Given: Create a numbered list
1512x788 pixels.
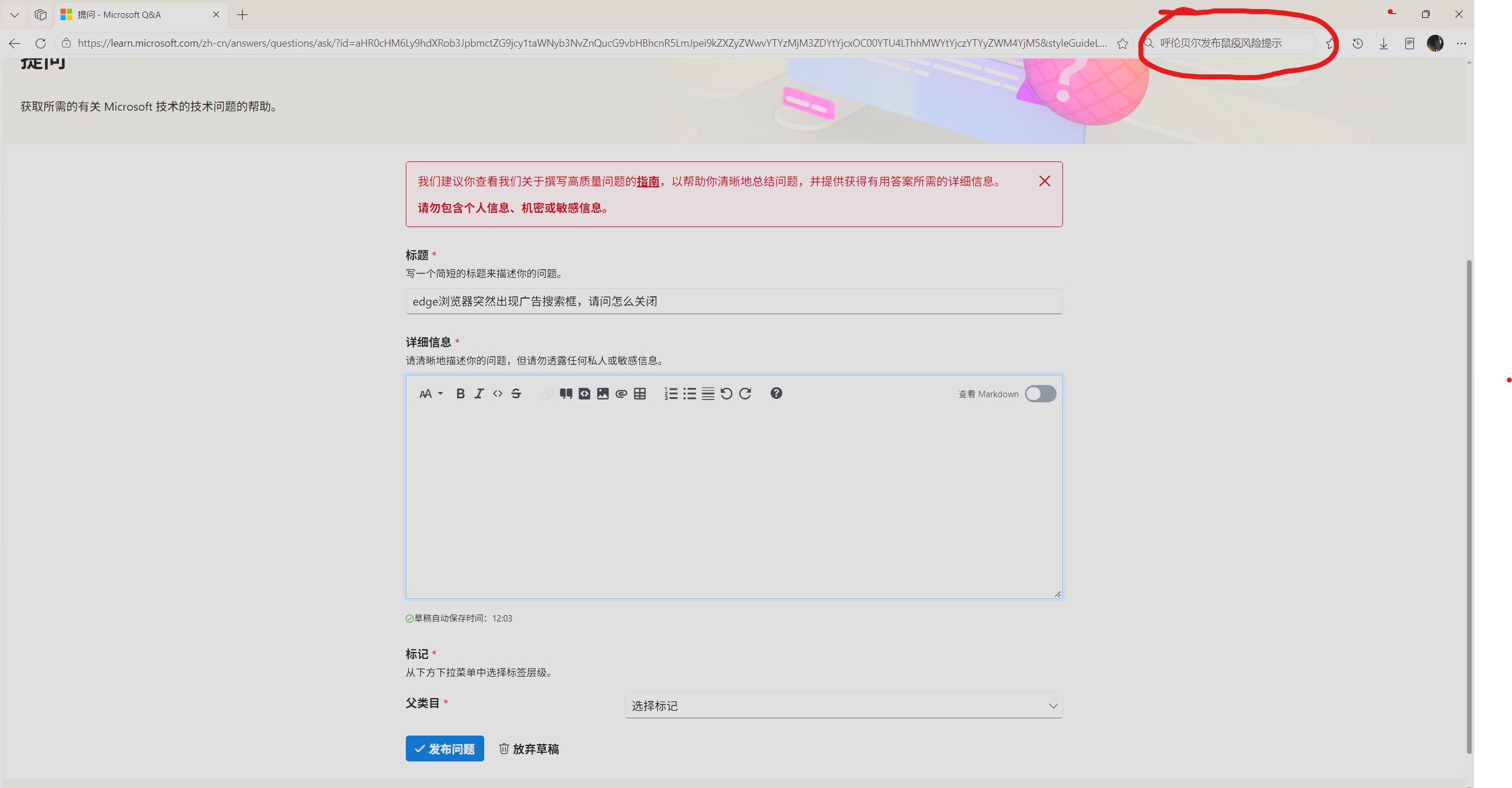Looking at the screenshot, I should [x=671, y=394].
